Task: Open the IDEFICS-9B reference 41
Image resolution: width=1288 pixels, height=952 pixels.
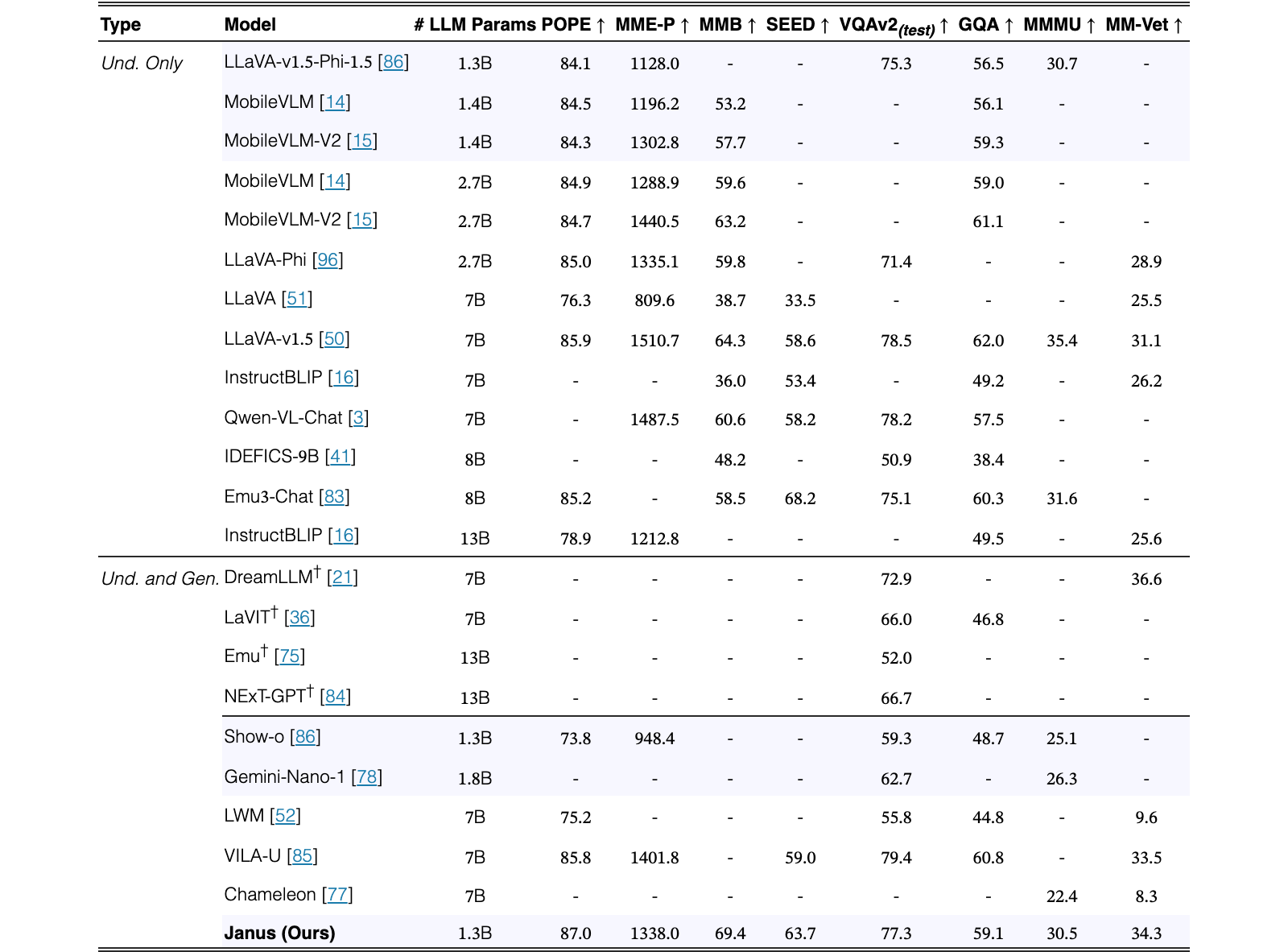Action: pos(341,456)
